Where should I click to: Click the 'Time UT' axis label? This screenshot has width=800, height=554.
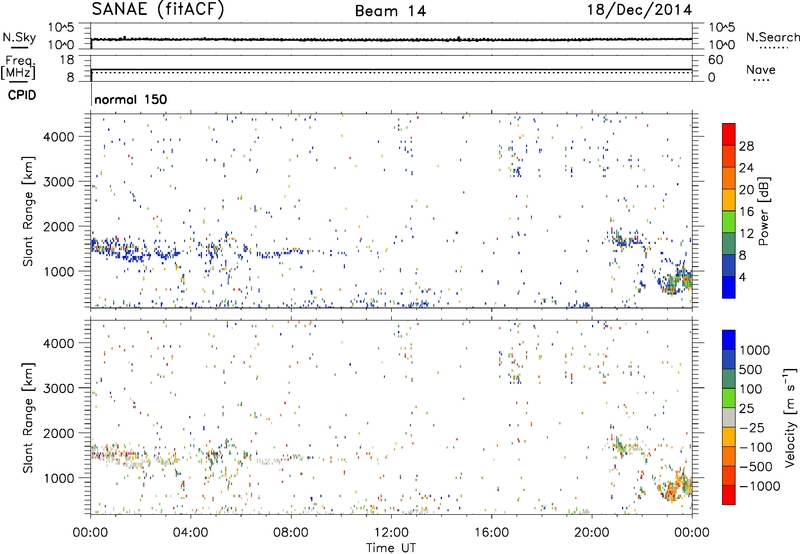pos(391,548)
